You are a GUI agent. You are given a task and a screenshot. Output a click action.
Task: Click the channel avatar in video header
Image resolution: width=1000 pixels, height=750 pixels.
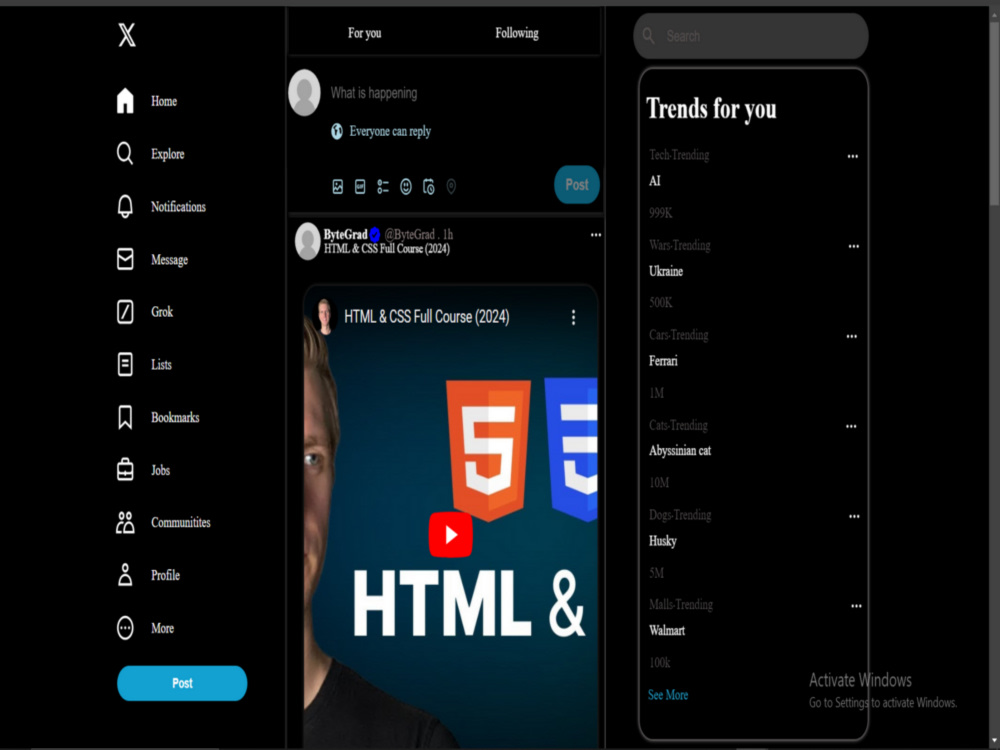click(325, 316)
